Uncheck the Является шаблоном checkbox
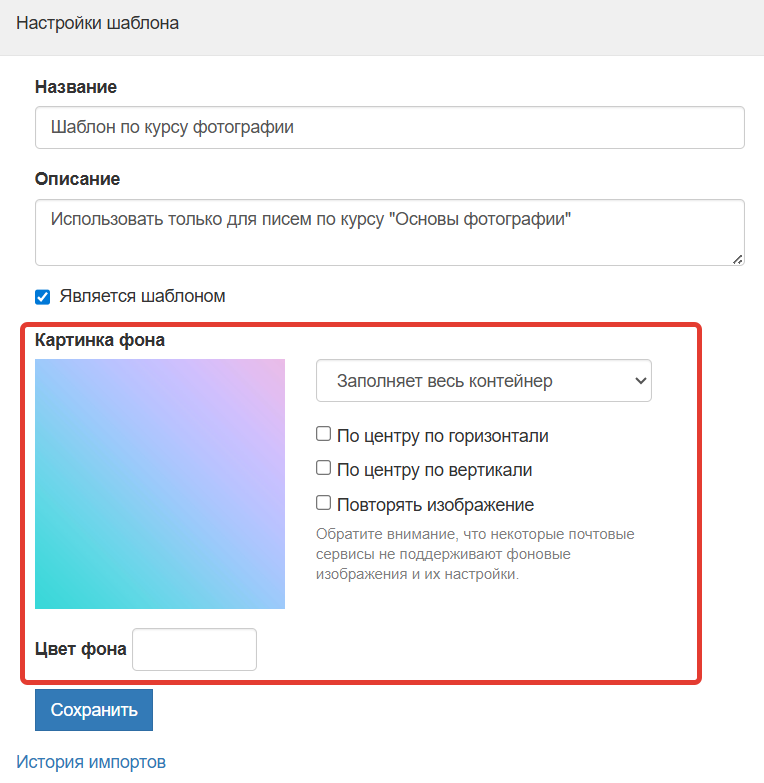 click(x=43, y=296)
